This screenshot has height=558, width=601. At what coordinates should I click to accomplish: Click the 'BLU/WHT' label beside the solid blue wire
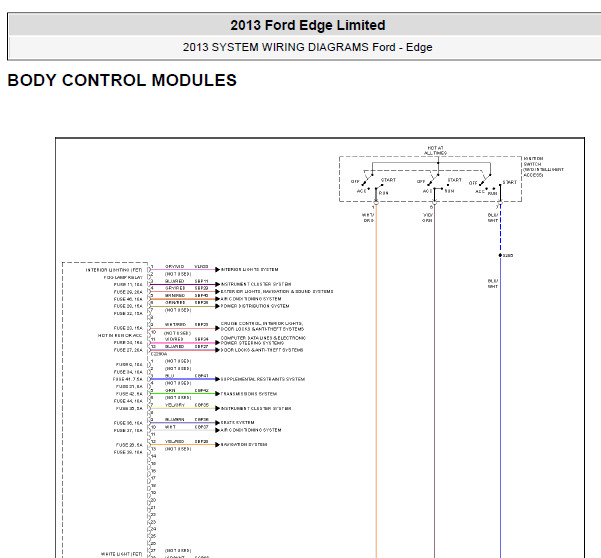coord(493,284)
